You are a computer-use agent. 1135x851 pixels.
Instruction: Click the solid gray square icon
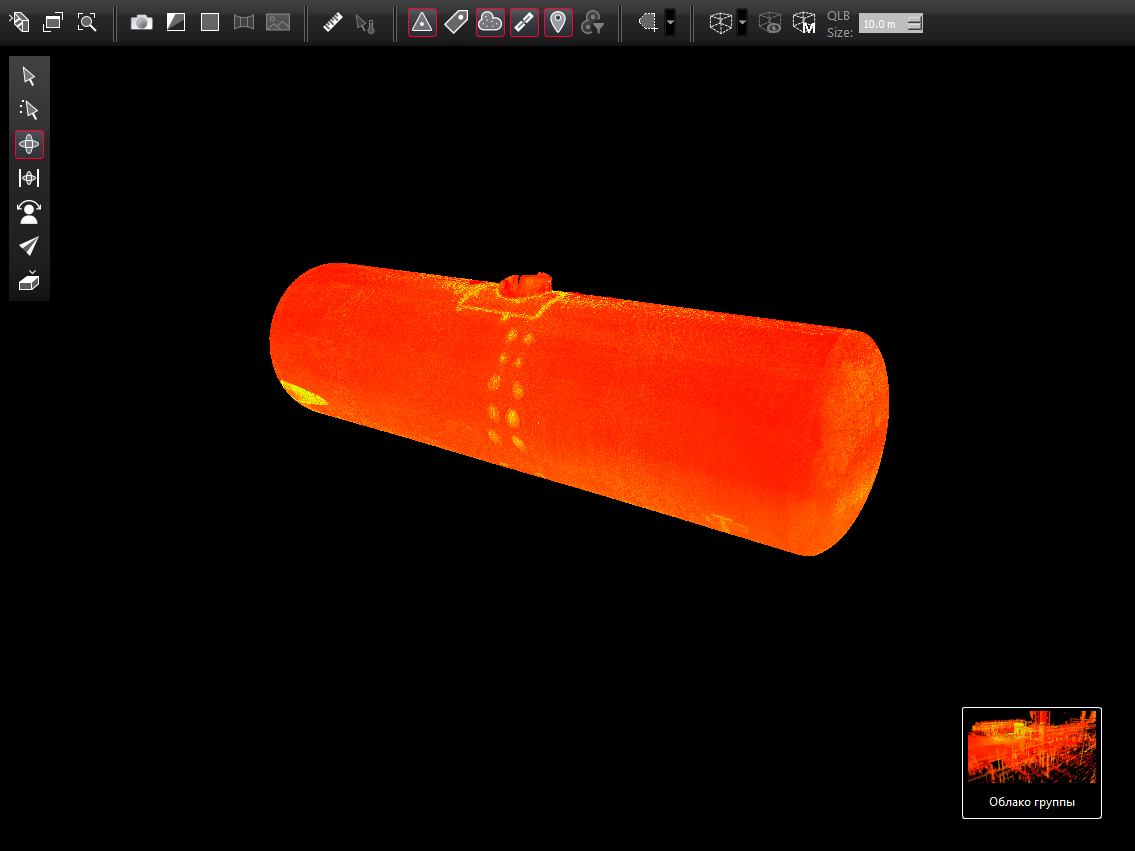coord(210,22)
